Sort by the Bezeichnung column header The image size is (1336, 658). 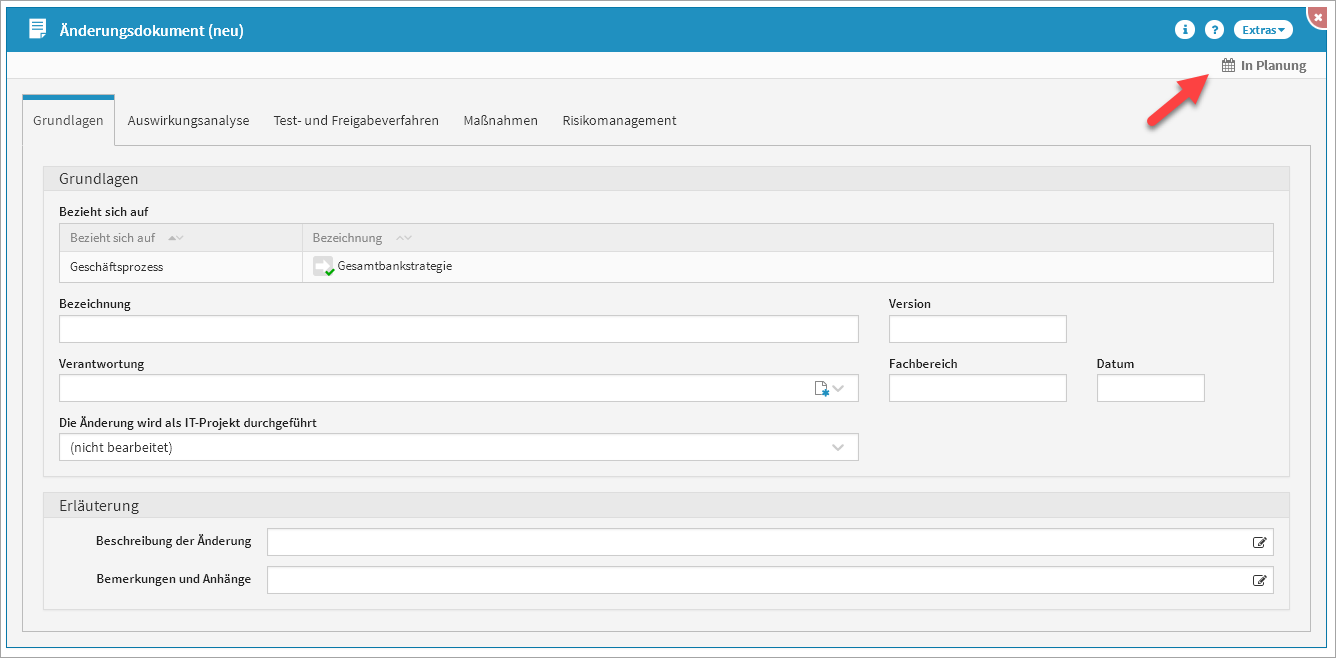[x=347, y=238]
